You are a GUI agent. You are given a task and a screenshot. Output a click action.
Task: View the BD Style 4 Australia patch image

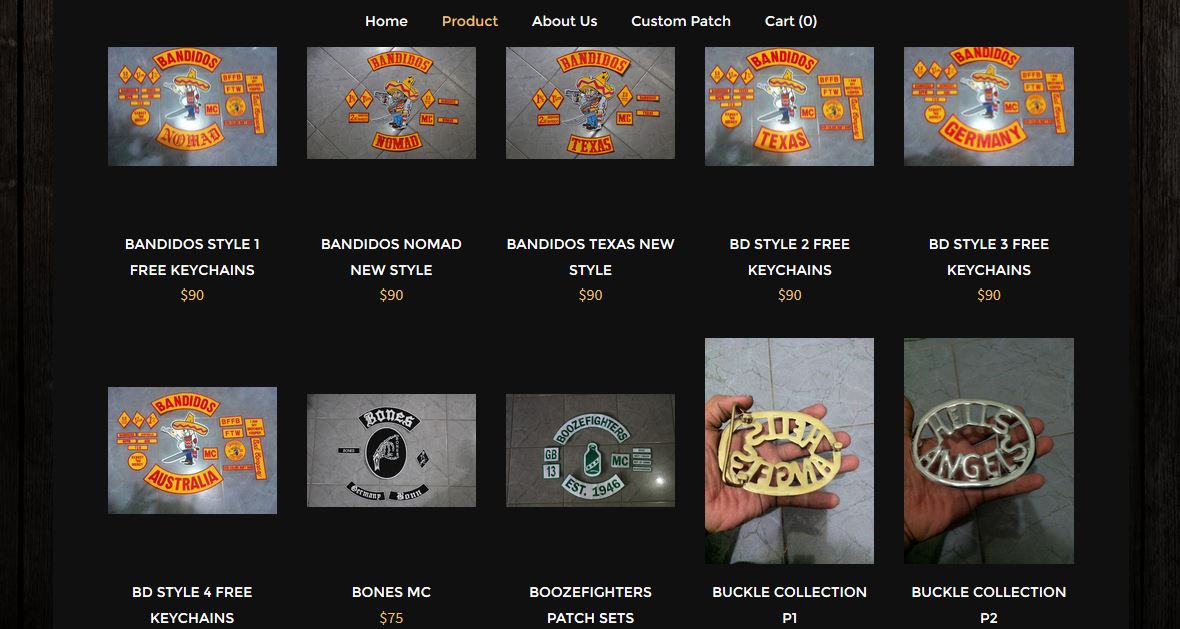(x=192, y=451)
